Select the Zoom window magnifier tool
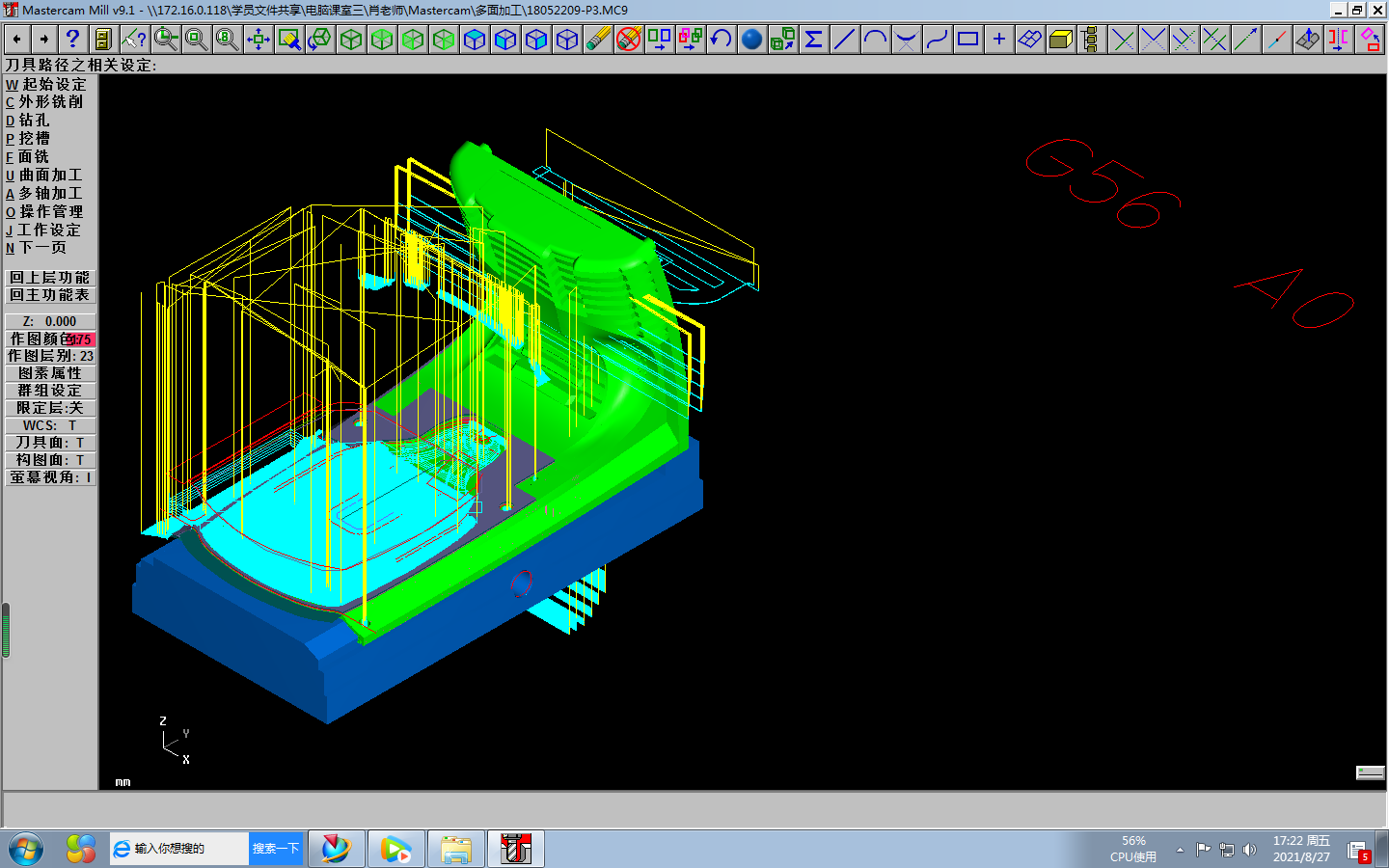 point(166,40)
